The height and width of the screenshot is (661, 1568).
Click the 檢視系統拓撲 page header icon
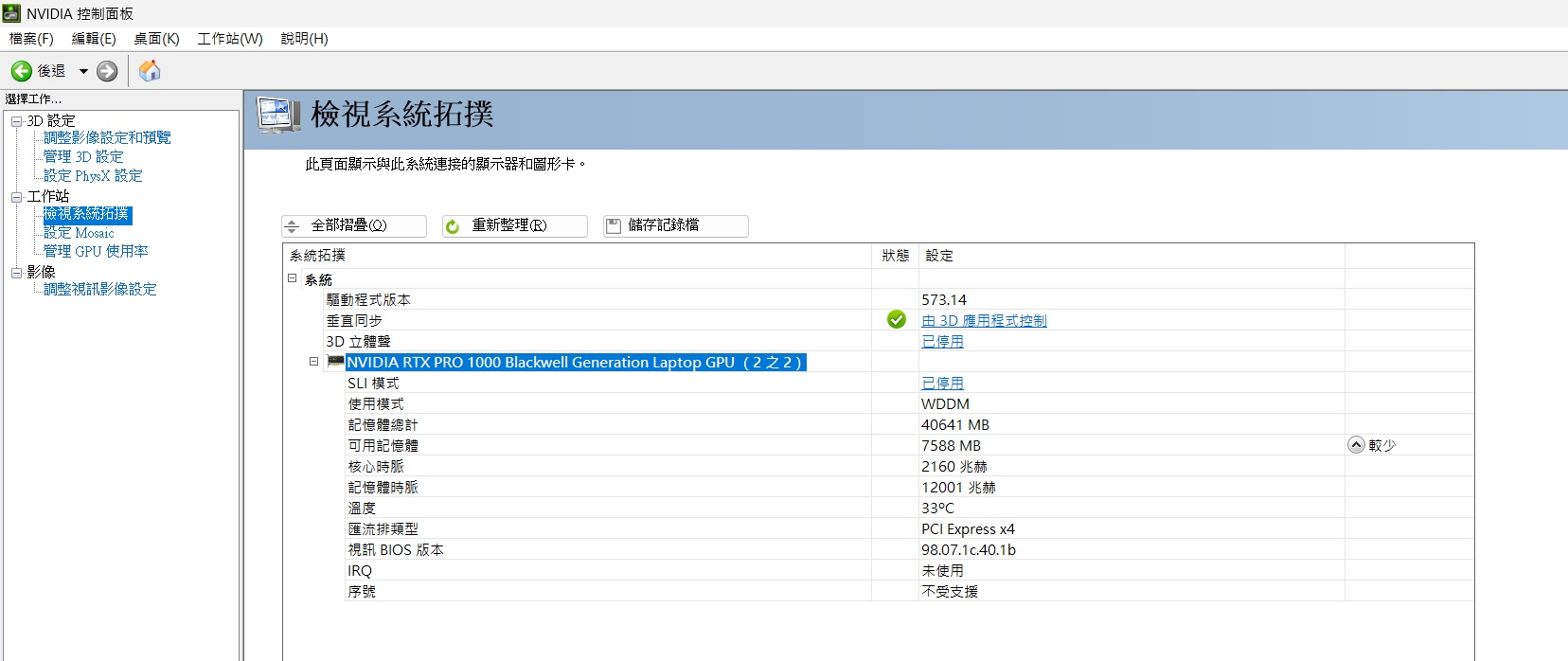tap(278, 116)
